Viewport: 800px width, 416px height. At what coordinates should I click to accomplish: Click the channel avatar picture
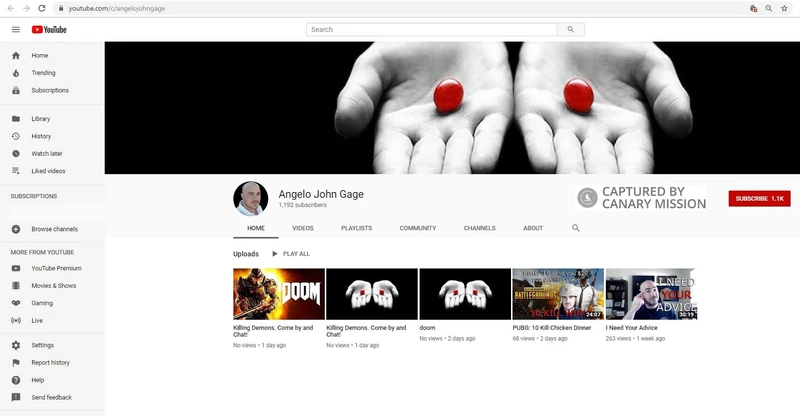pos(251,199)
